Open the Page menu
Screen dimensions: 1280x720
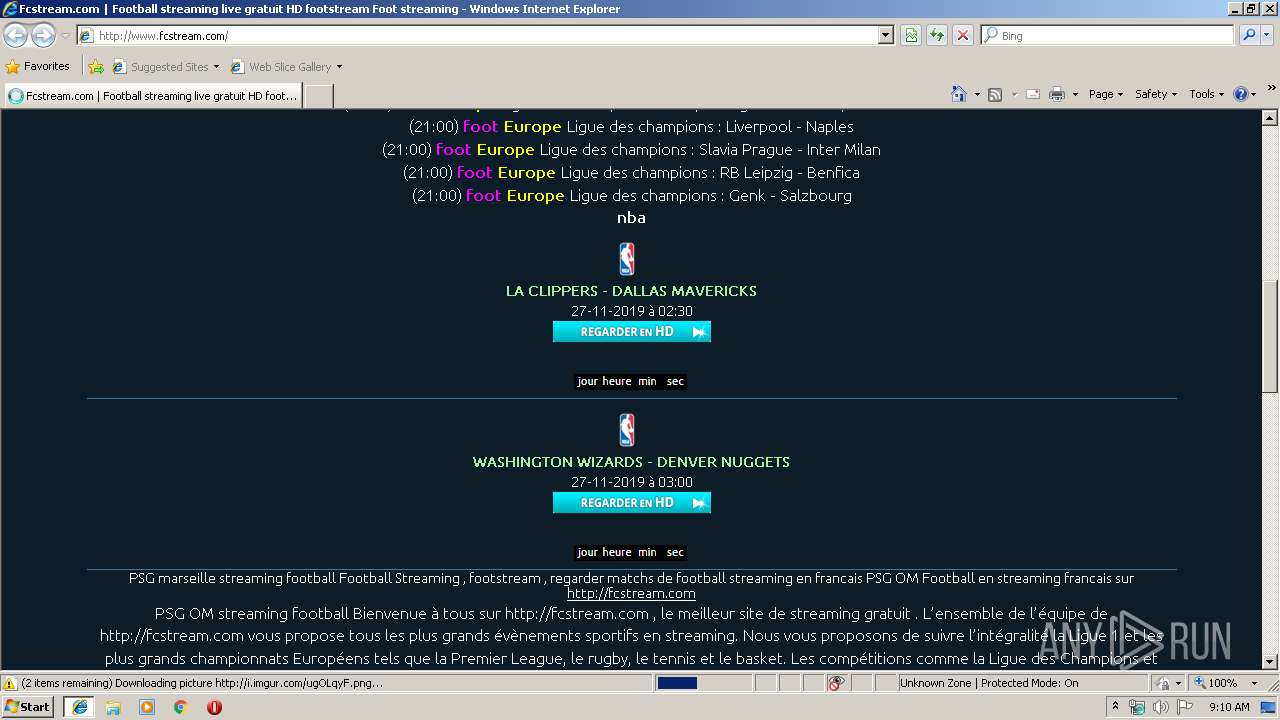coord(1105,94)
